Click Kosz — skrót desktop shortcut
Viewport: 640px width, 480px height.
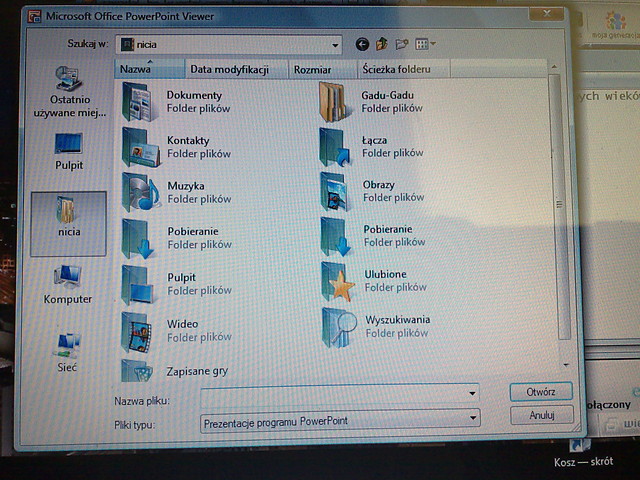click(x=583, y=454)
